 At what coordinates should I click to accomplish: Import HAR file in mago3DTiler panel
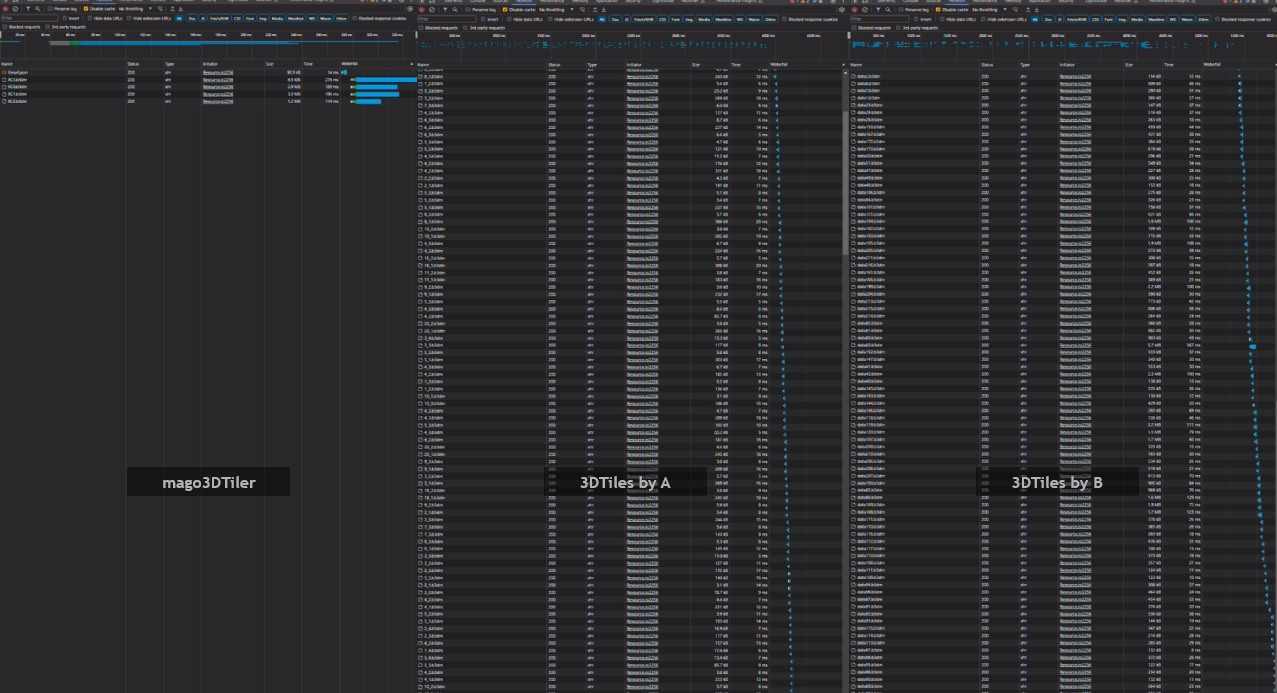pyautogui.click(x=172, y=9)
